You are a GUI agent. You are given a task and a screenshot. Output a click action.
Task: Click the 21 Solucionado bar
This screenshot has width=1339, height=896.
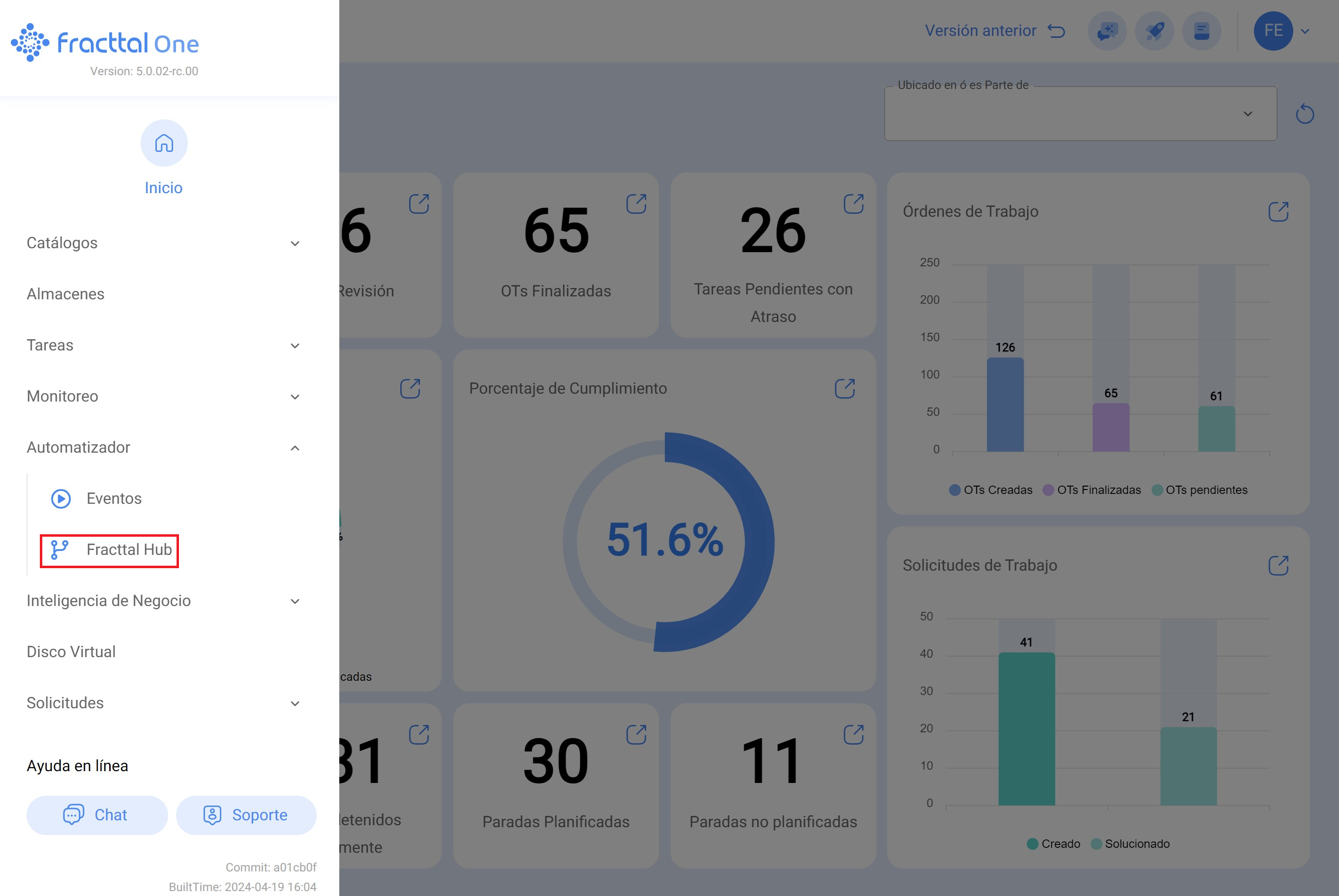tap(1189, 766)
